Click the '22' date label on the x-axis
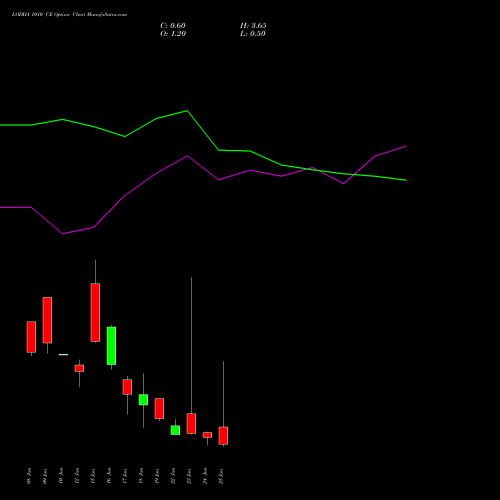The height and width of the screenshot is (500, 500). pos(173,476)
